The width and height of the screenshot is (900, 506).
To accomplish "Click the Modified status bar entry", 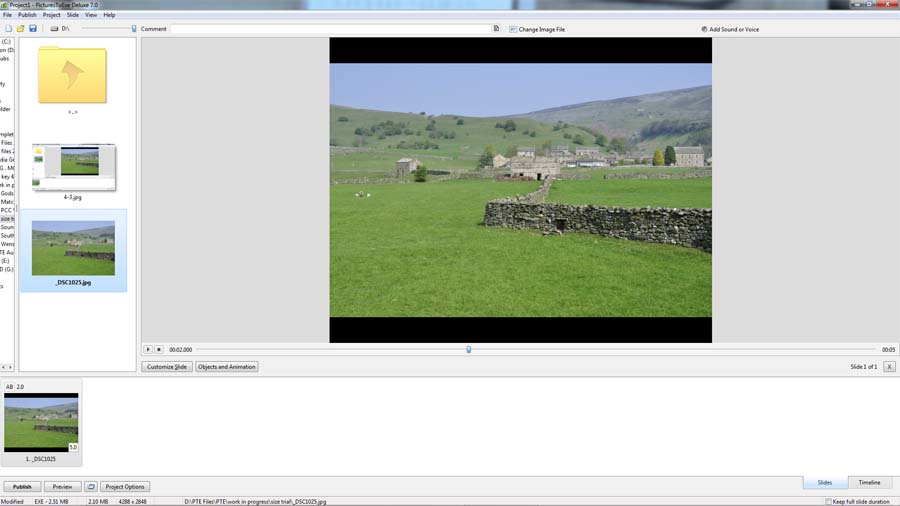I will pyautogui.click(x=12, y=501).
